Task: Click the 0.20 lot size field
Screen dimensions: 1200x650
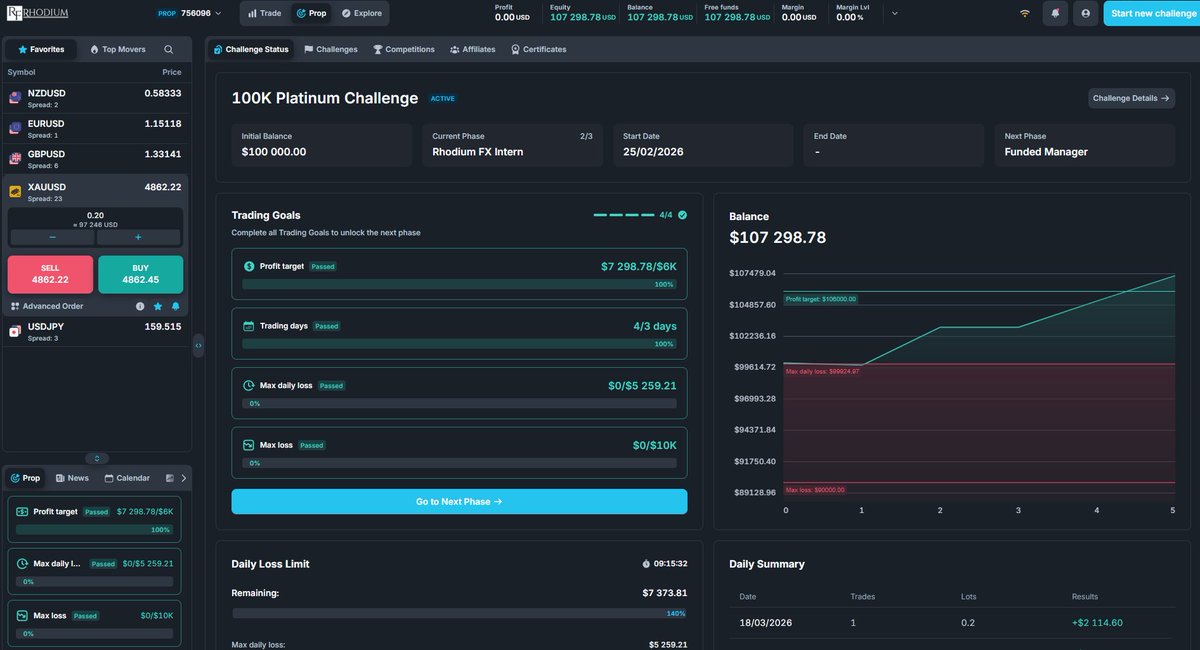Action: pyautogui.click(x=96, y=219)
